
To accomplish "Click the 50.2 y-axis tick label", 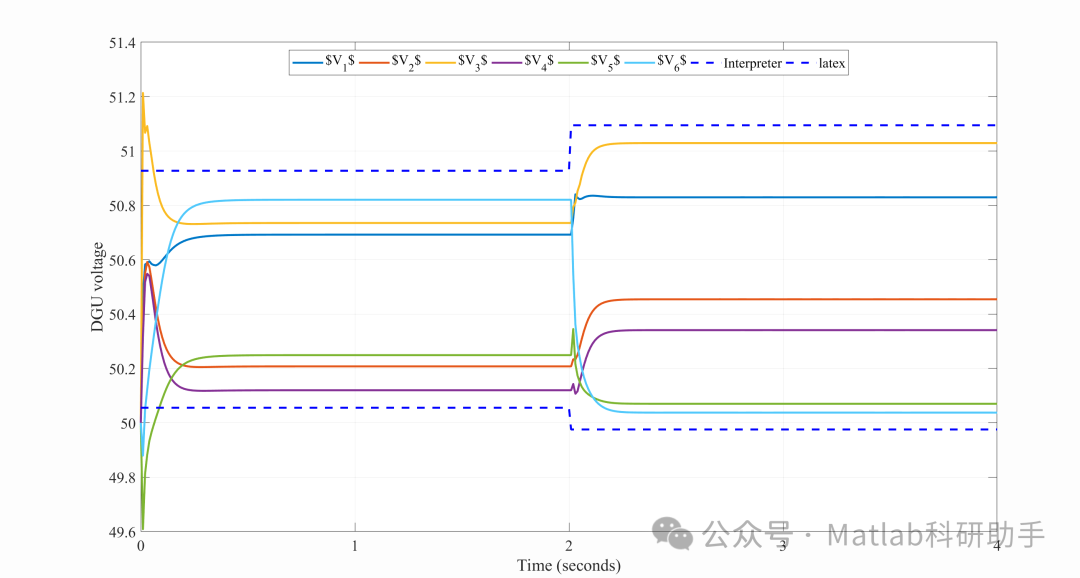I will coord(122,369).
